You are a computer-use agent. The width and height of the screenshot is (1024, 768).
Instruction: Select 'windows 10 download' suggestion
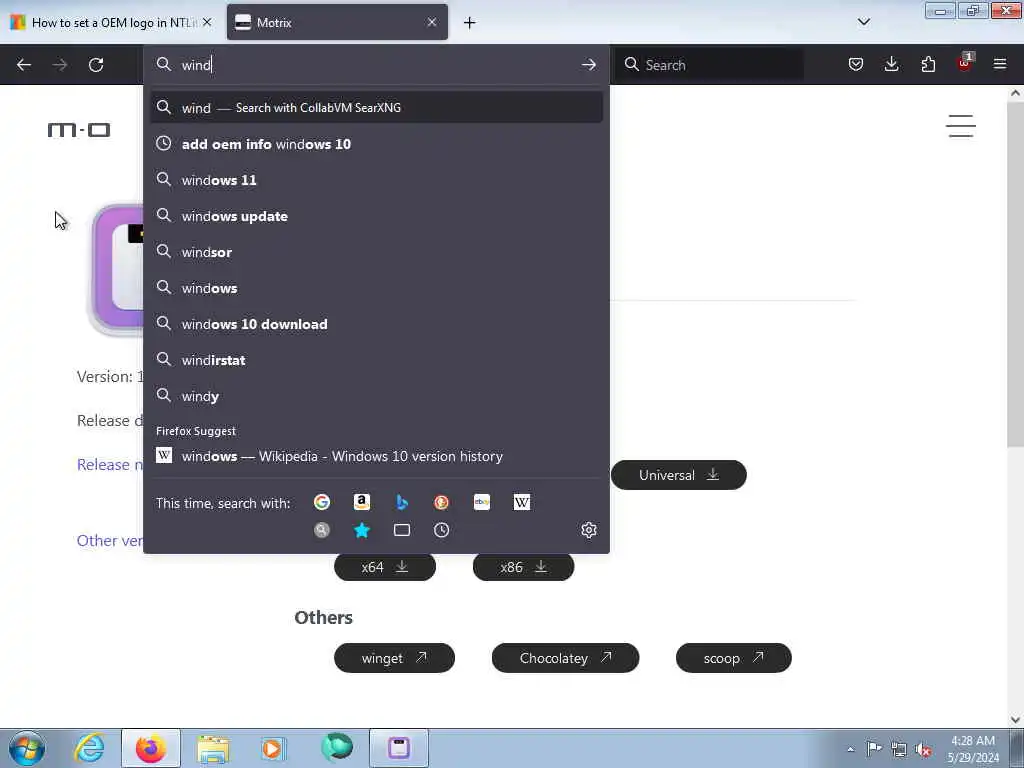pos(376,324)
